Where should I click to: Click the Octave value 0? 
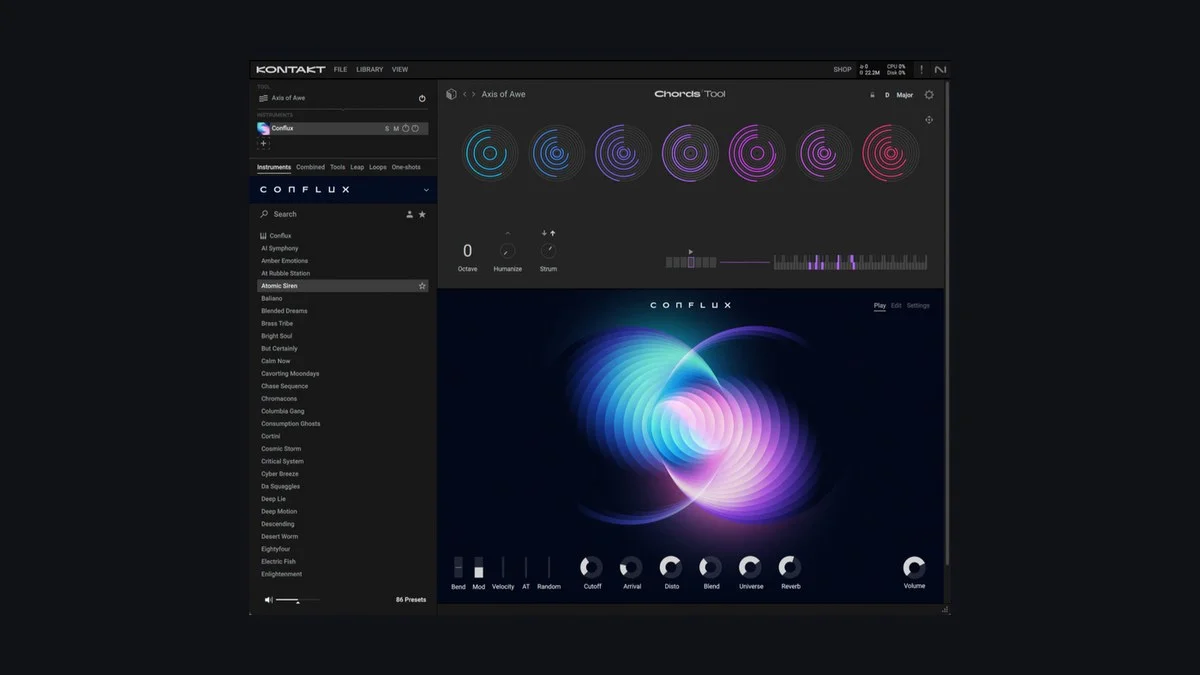tap(467, 251)
